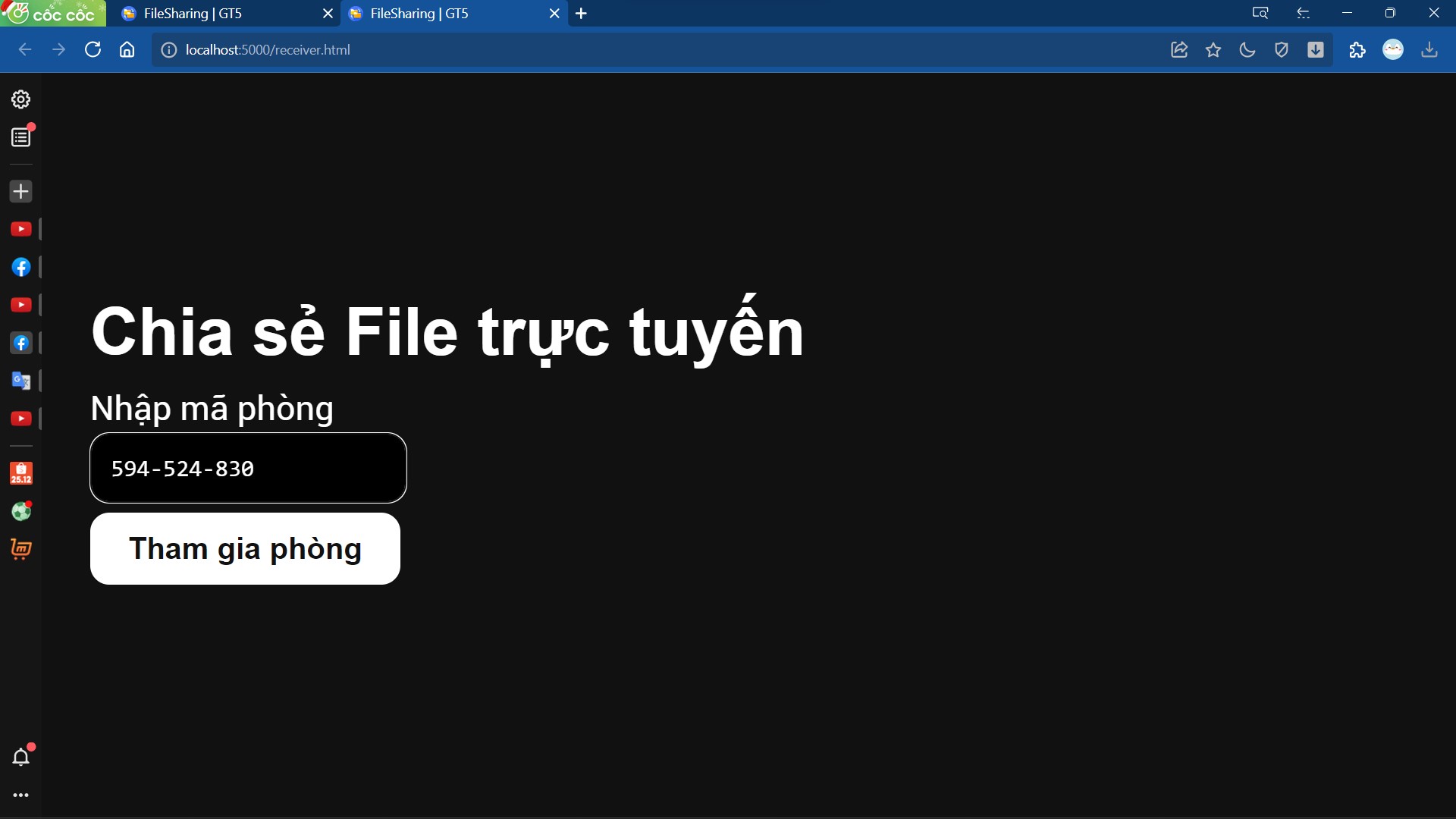1456x819 pixels.
Task: Open the news feed panel in sidebar
Action: pyautogui.click(x=20, y=136)
